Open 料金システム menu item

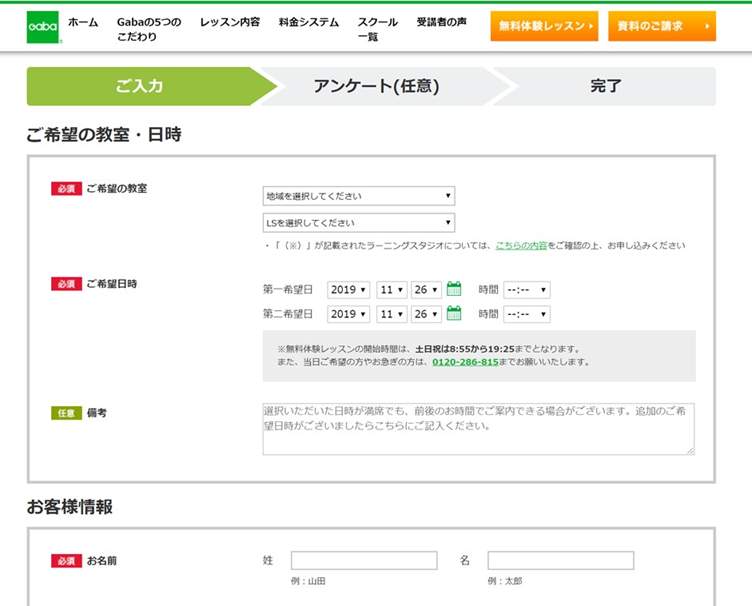click(x=309, y=22)
